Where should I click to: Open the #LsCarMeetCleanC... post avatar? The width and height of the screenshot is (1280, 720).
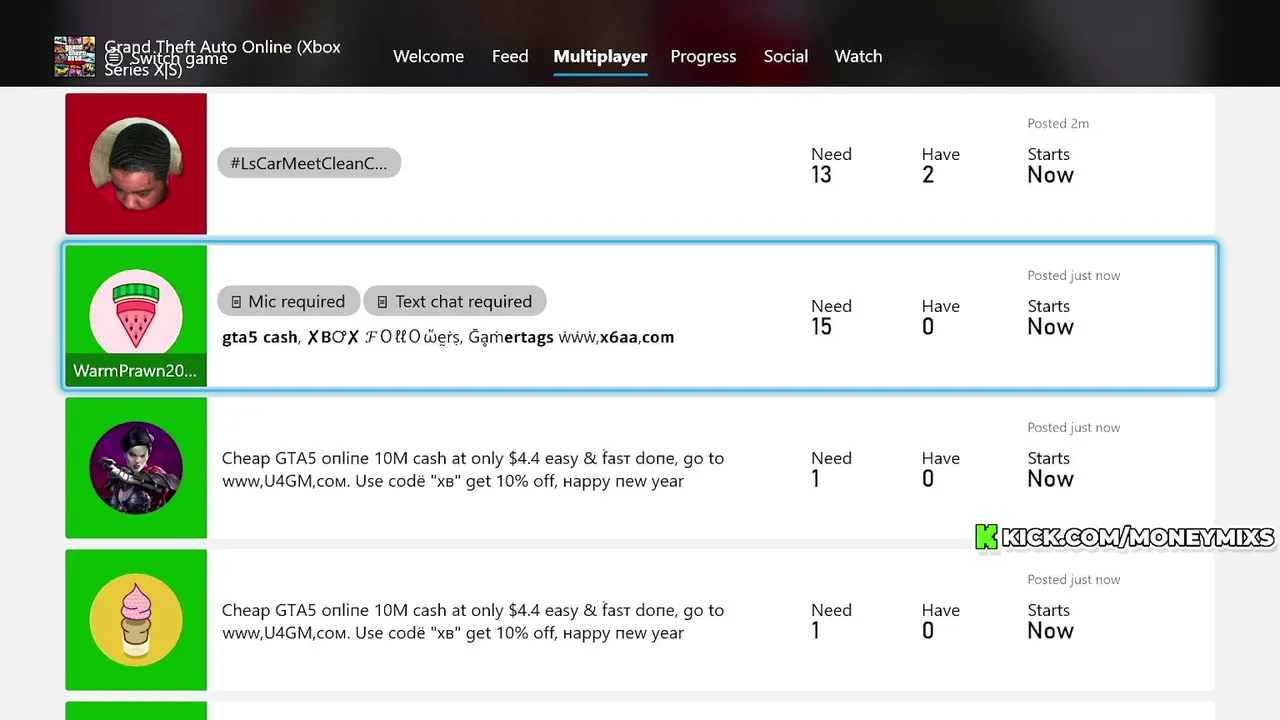pyautogui.click(x=136, y=164)
